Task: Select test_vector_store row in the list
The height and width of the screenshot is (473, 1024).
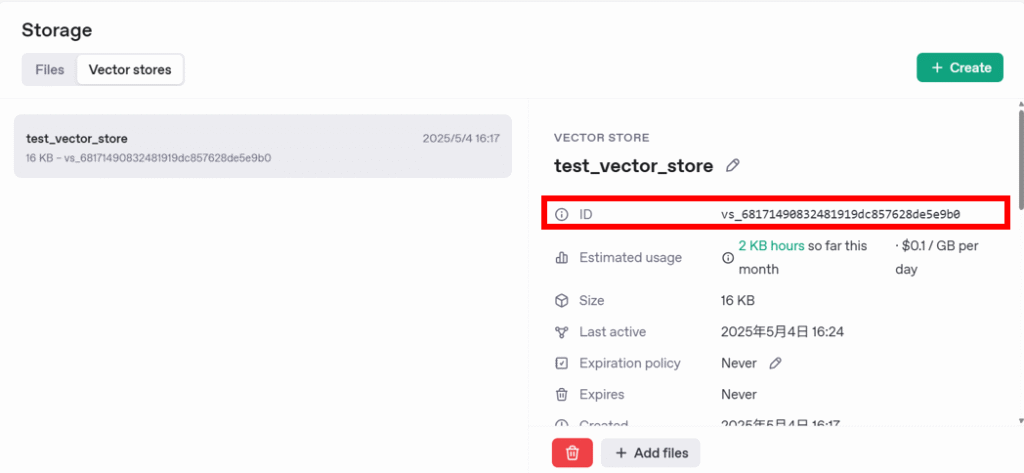Action: point(263,146)
